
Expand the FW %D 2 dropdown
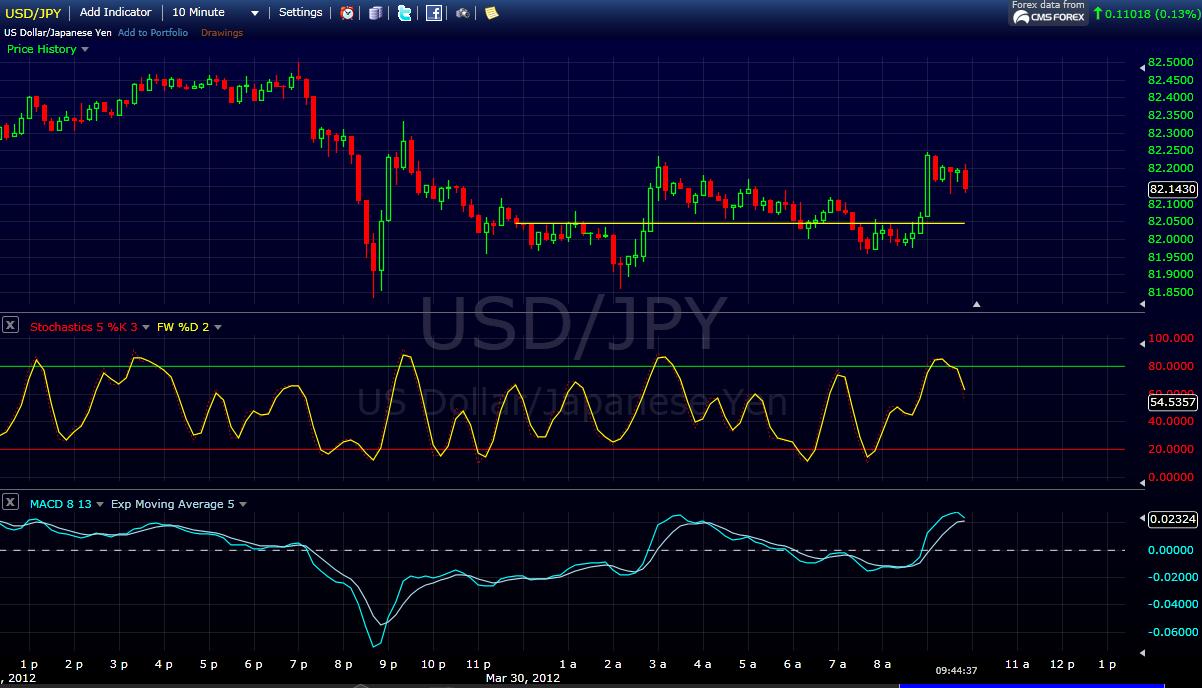pyautogui.click(x=218, y=327)
